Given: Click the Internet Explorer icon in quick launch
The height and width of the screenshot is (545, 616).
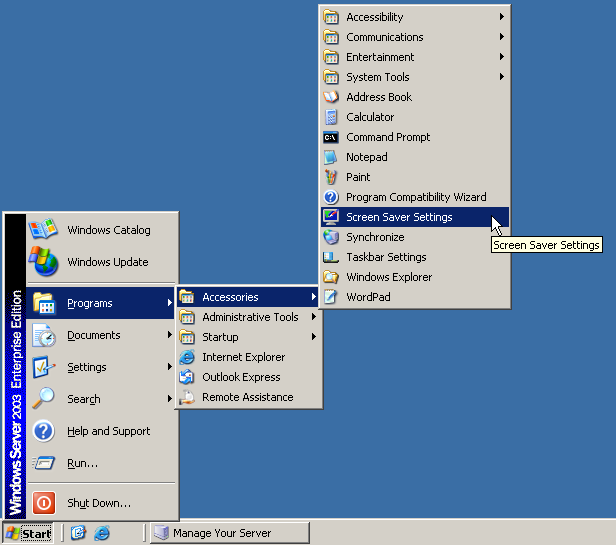Looking at the screenshot, I should [101, 533].
